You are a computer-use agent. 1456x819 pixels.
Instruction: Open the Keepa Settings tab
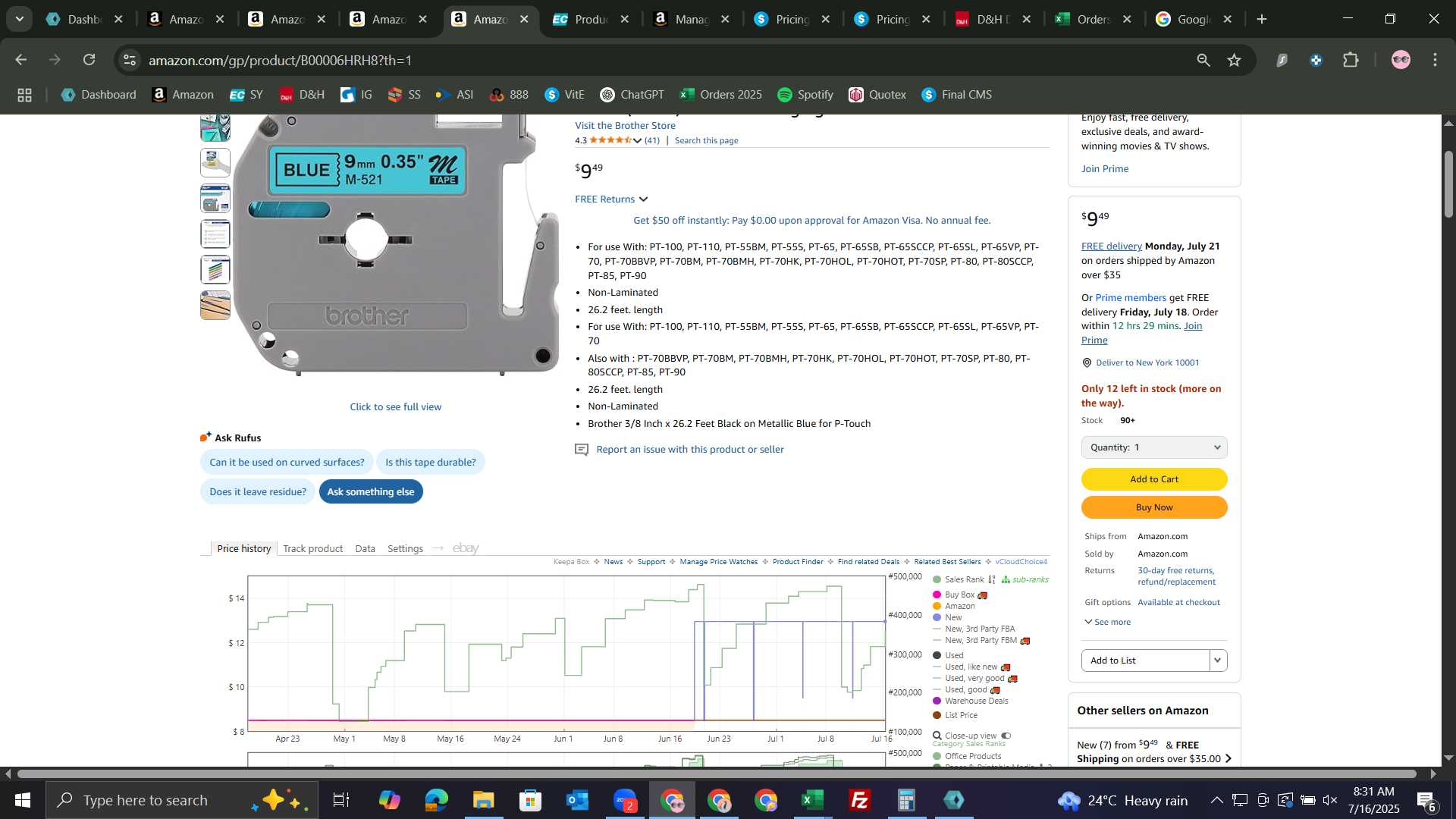coord(405,548)
